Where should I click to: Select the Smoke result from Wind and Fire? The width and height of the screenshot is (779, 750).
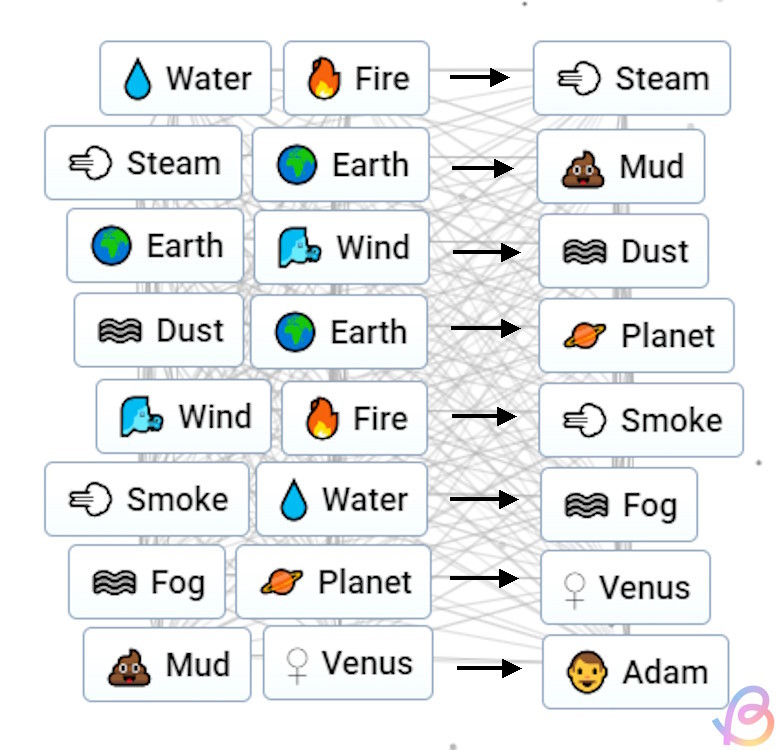click(x=640, y=420)
